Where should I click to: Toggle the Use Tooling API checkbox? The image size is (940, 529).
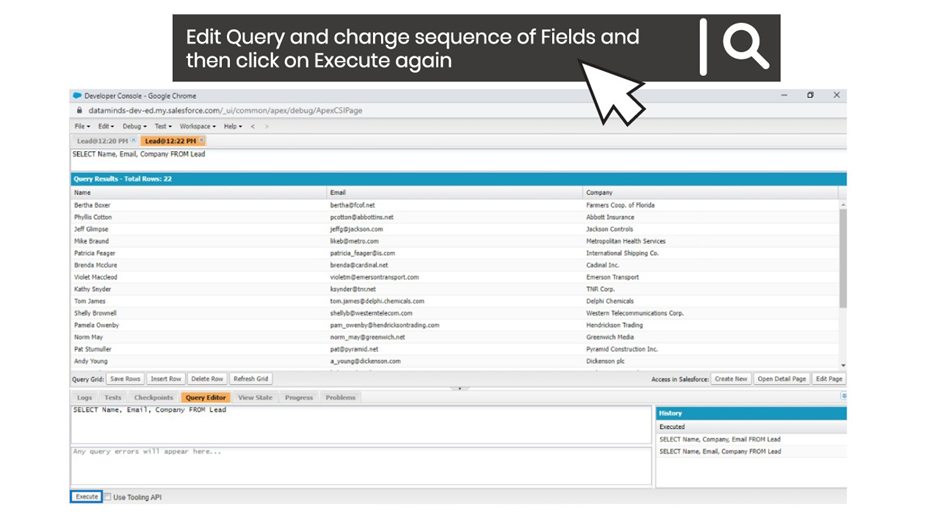(107, 497)
